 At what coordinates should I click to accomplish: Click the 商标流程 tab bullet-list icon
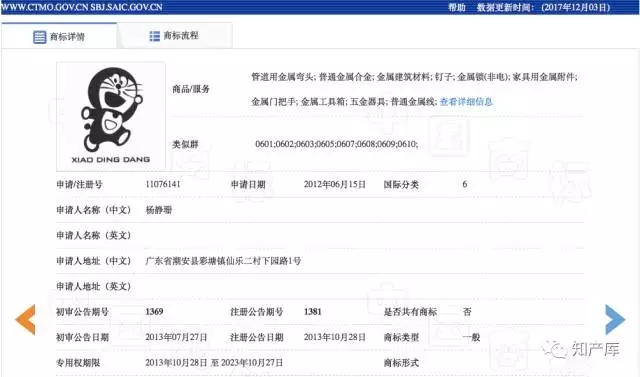pos(154,36)
